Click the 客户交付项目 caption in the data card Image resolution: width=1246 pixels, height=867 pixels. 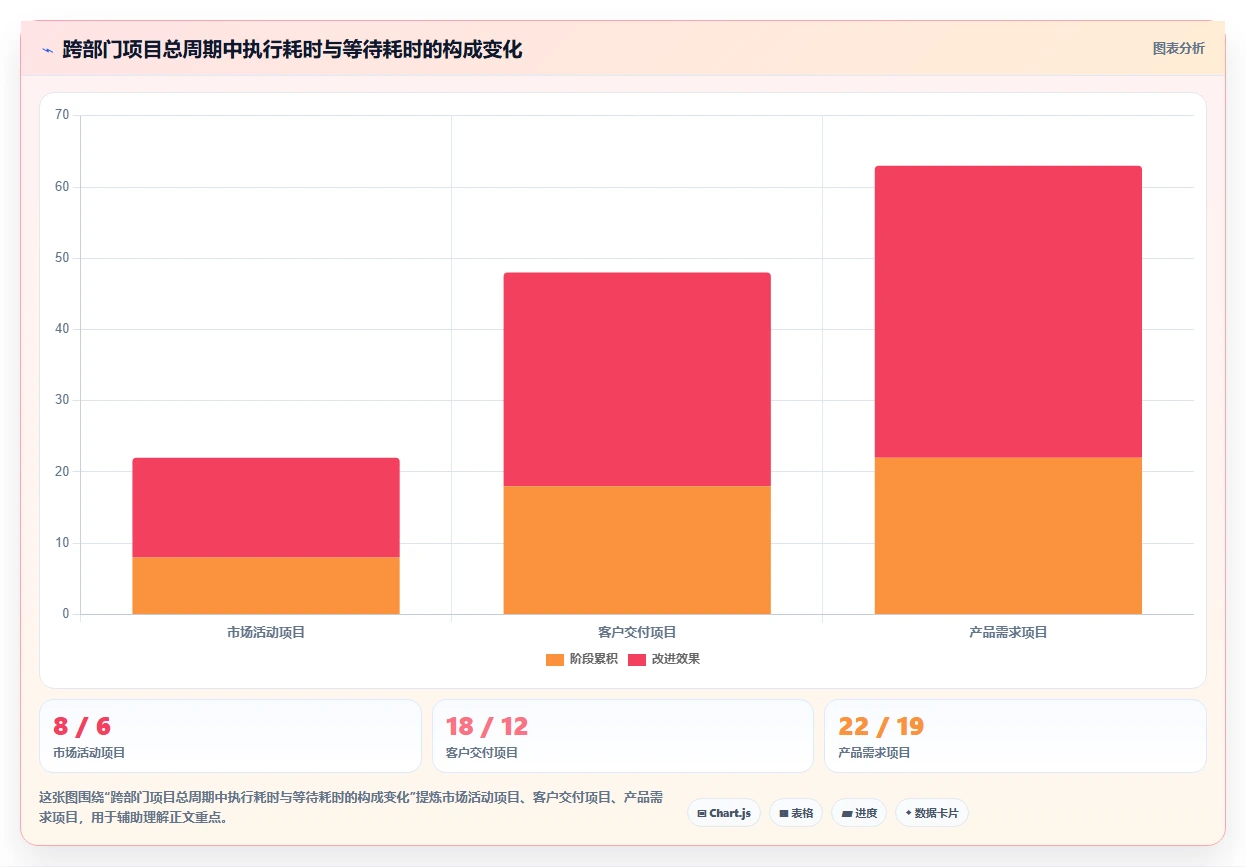[482, 753]
